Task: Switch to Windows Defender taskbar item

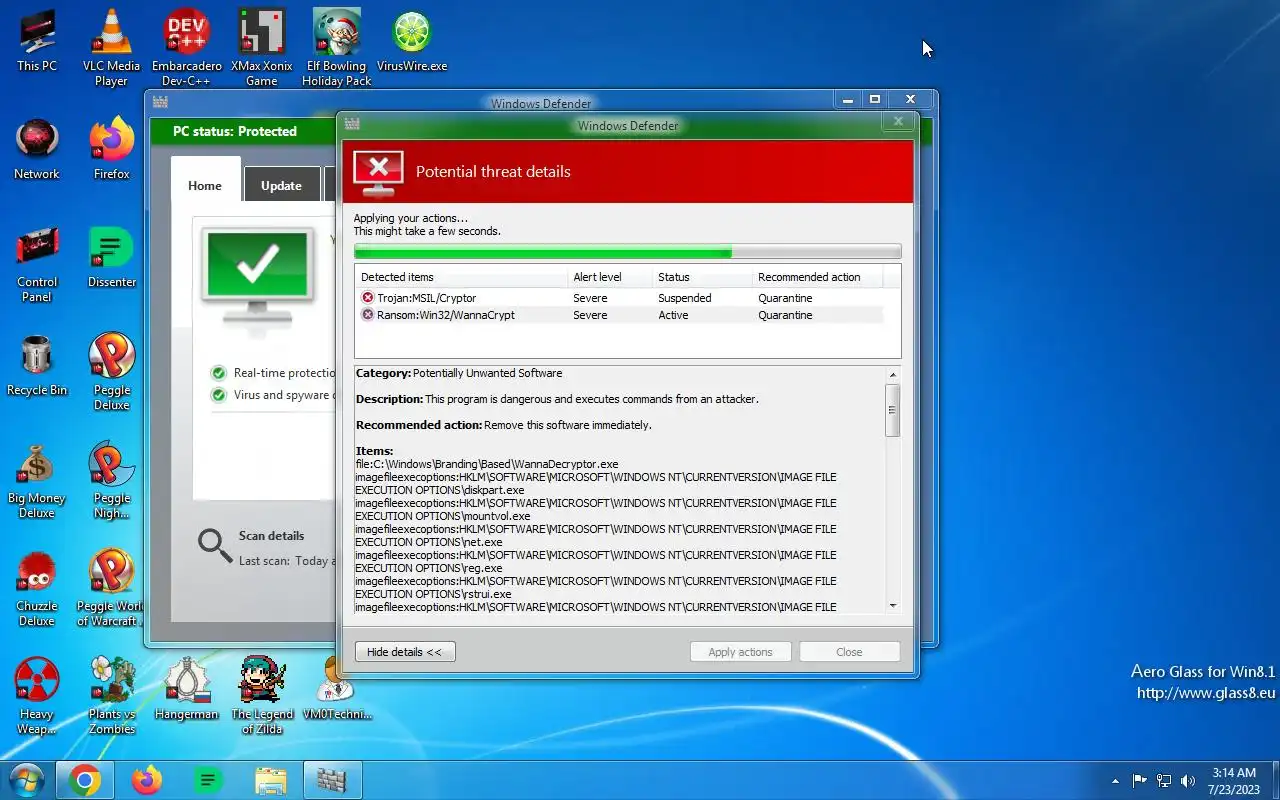Action: (x=332, y=780)
